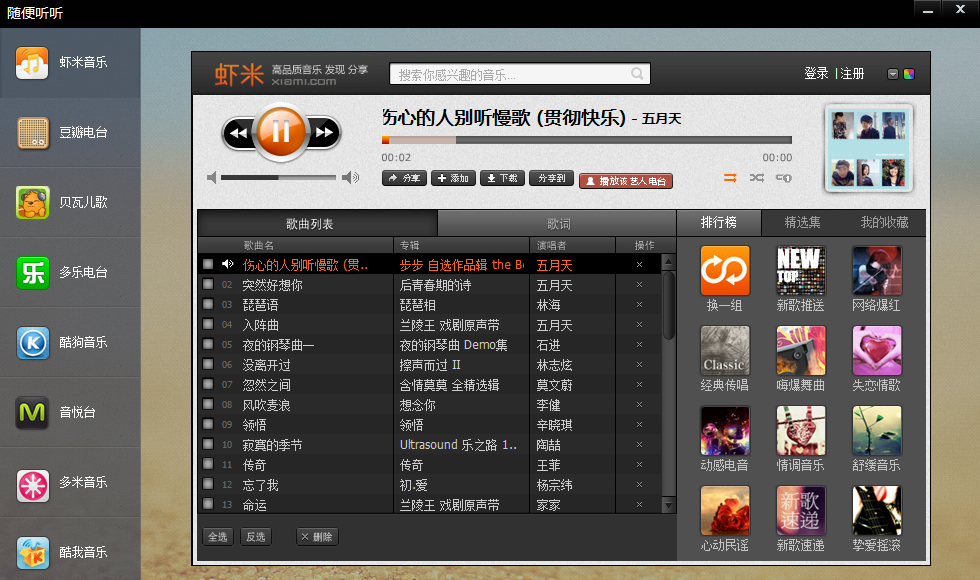The image size is (980, 580).
Task: Click 登录 login link
Action: [x=816, y=74]
